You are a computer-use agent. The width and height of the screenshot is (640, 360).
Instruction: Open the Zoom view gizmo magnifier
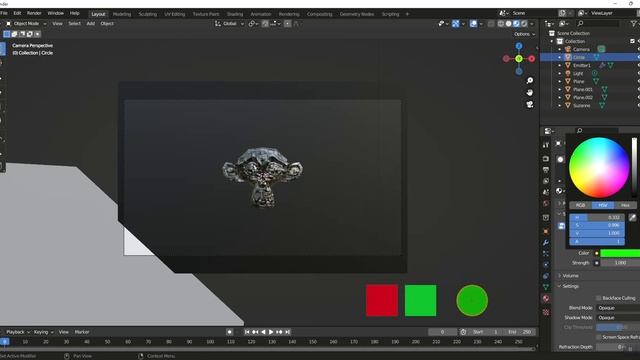click(530, 80)
